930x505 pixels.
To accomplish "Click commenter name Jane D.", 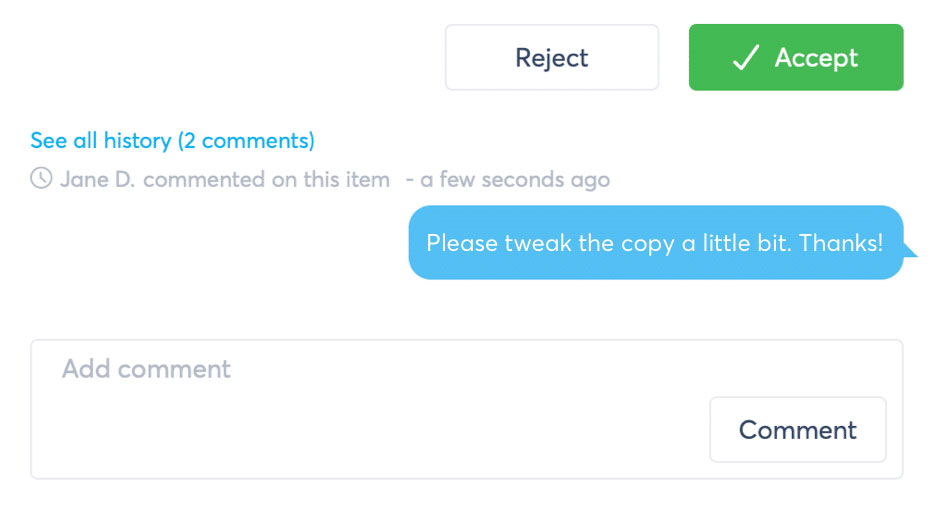I will [x=97, y=179].
